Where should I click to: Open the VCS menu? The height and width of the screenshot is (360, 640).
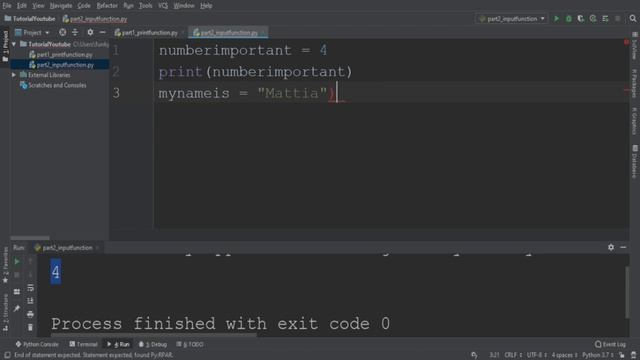pos(163,6)
